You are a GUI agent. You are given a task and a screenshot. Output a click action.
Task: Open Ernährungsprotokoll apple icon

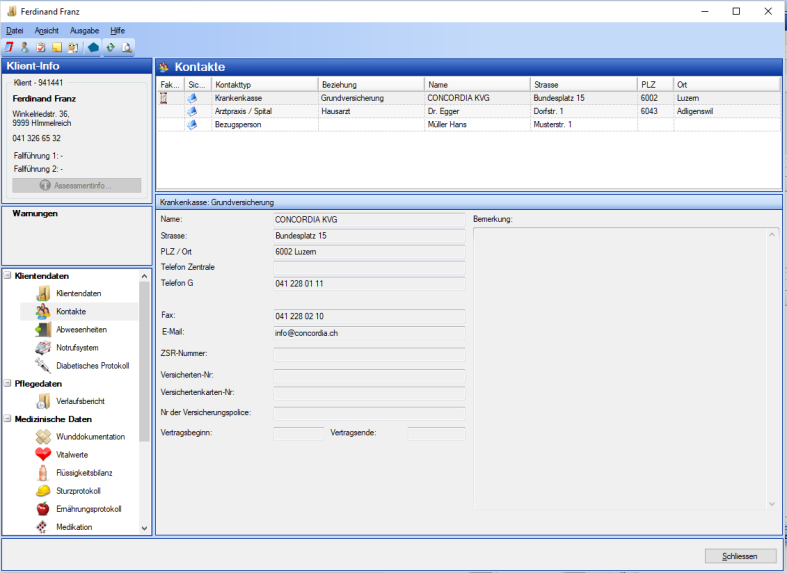coord(43,509)
